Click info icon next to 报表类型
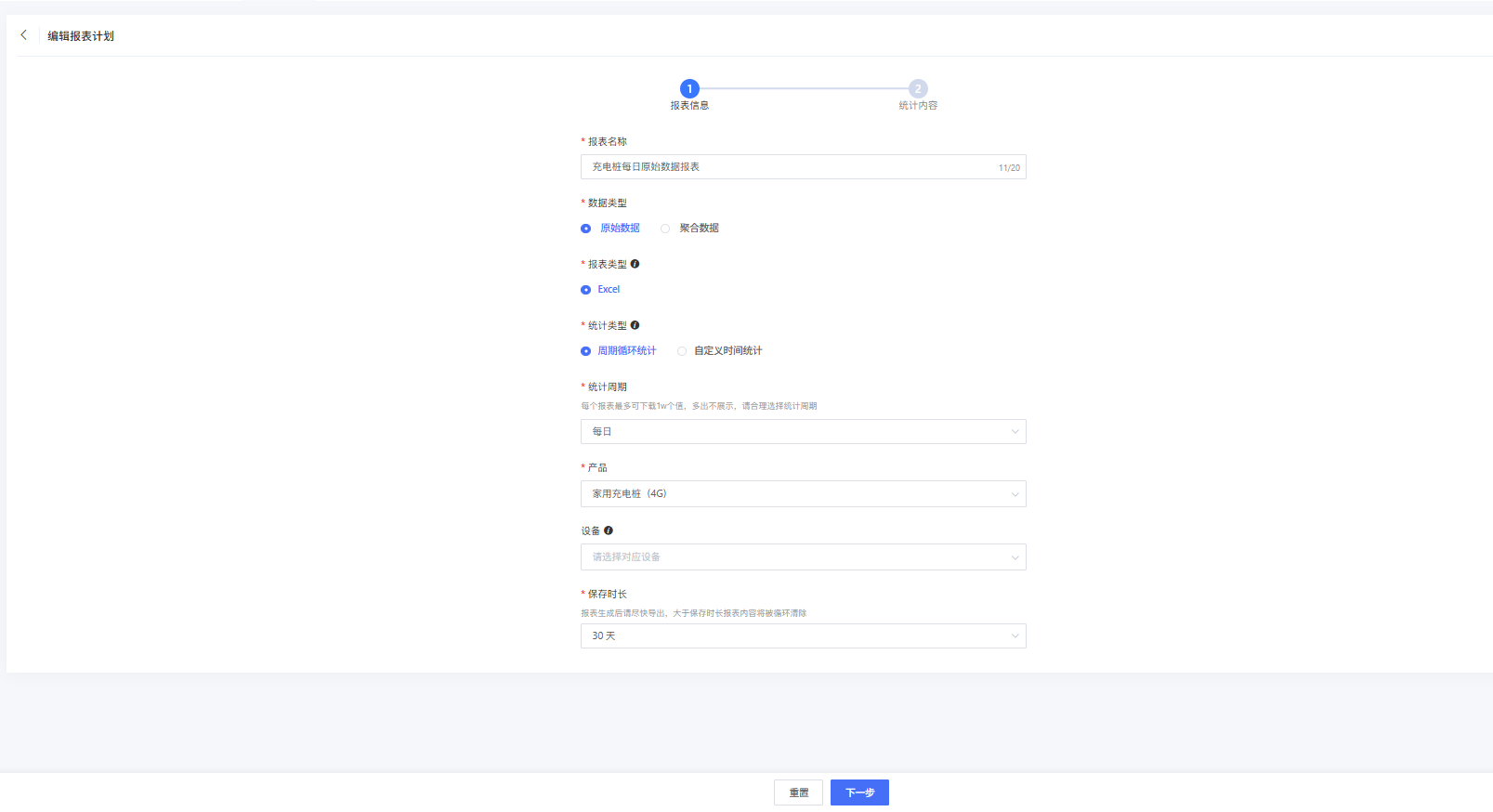 click(x=635, y=264)
